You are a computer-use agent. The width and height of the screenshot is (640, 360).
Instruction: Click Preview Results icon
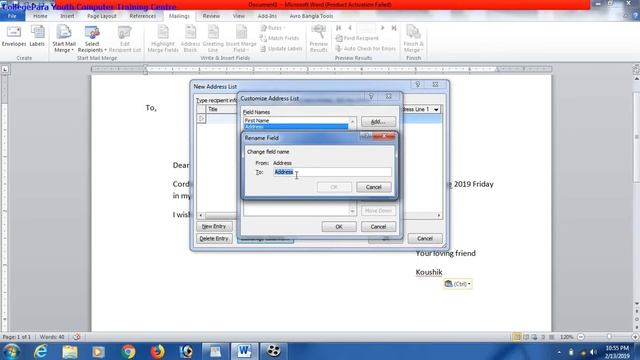(x=318, y=39)
